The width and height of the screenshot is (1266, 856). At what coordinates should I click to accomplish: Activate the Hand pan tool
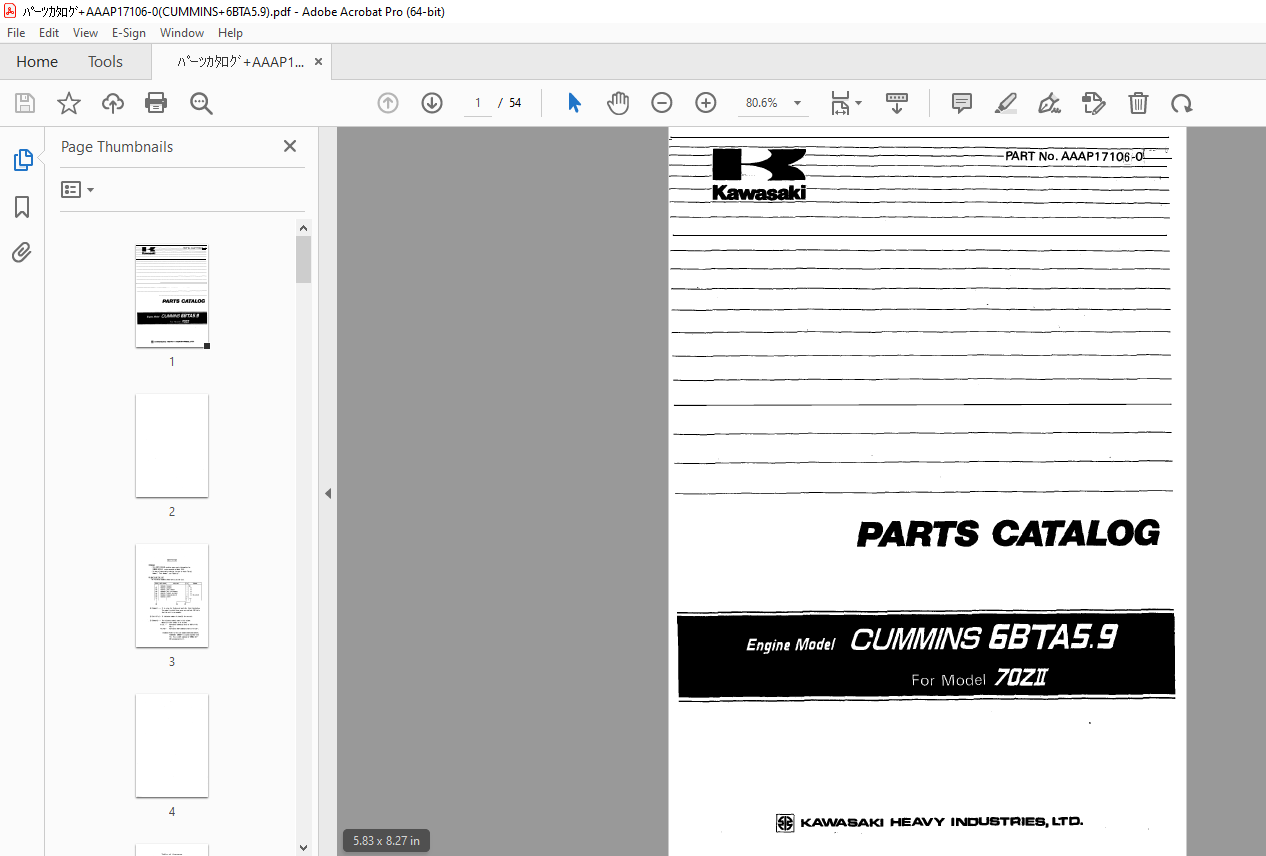coord(618,103)
